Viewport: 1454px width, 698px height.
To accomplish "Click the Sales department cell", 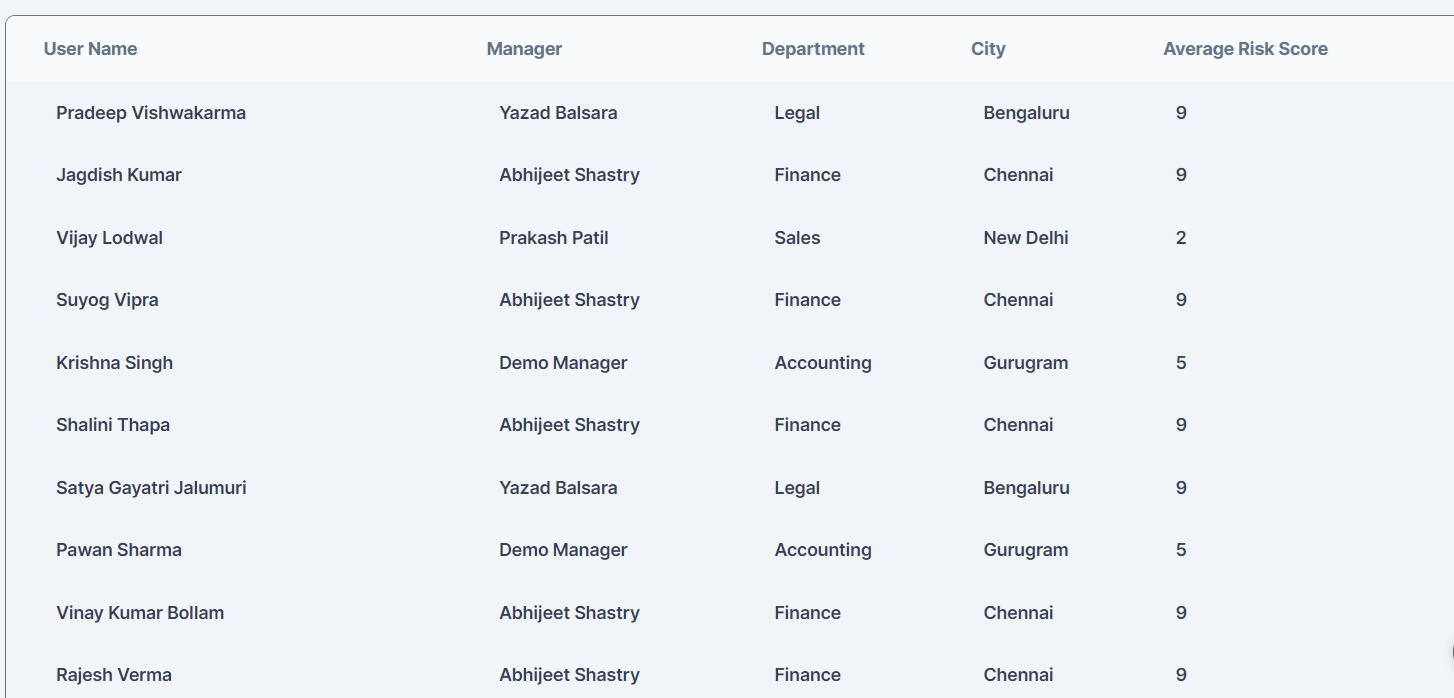I will [797, 238].
